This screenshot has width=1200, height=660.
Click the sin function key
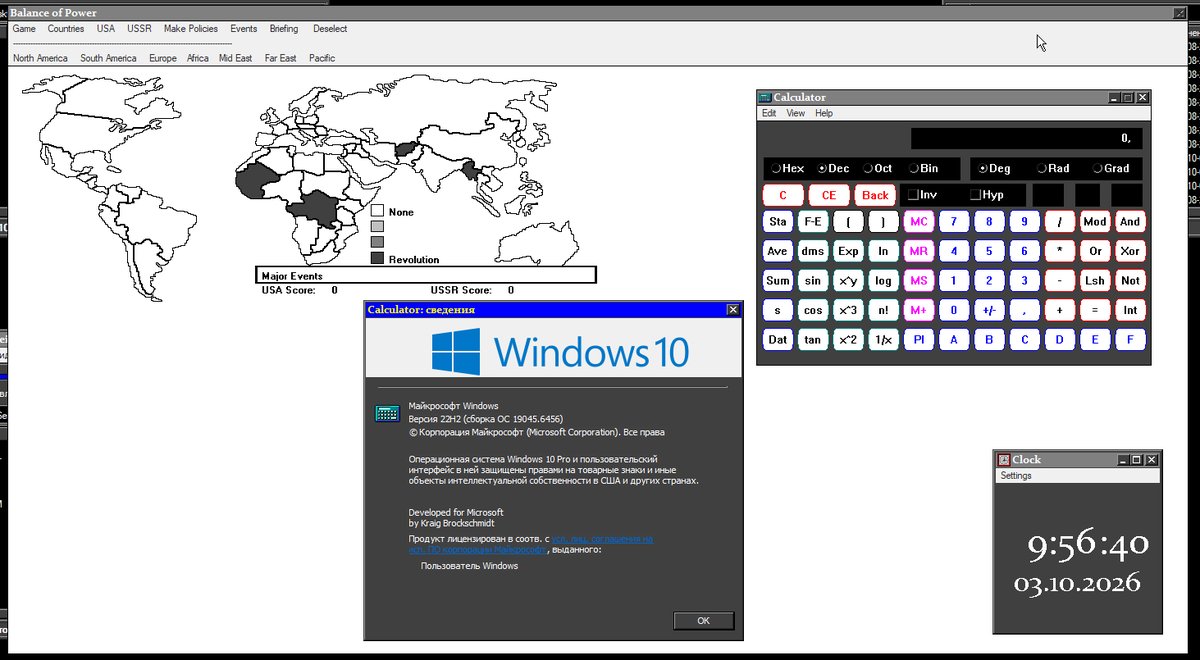813,281
